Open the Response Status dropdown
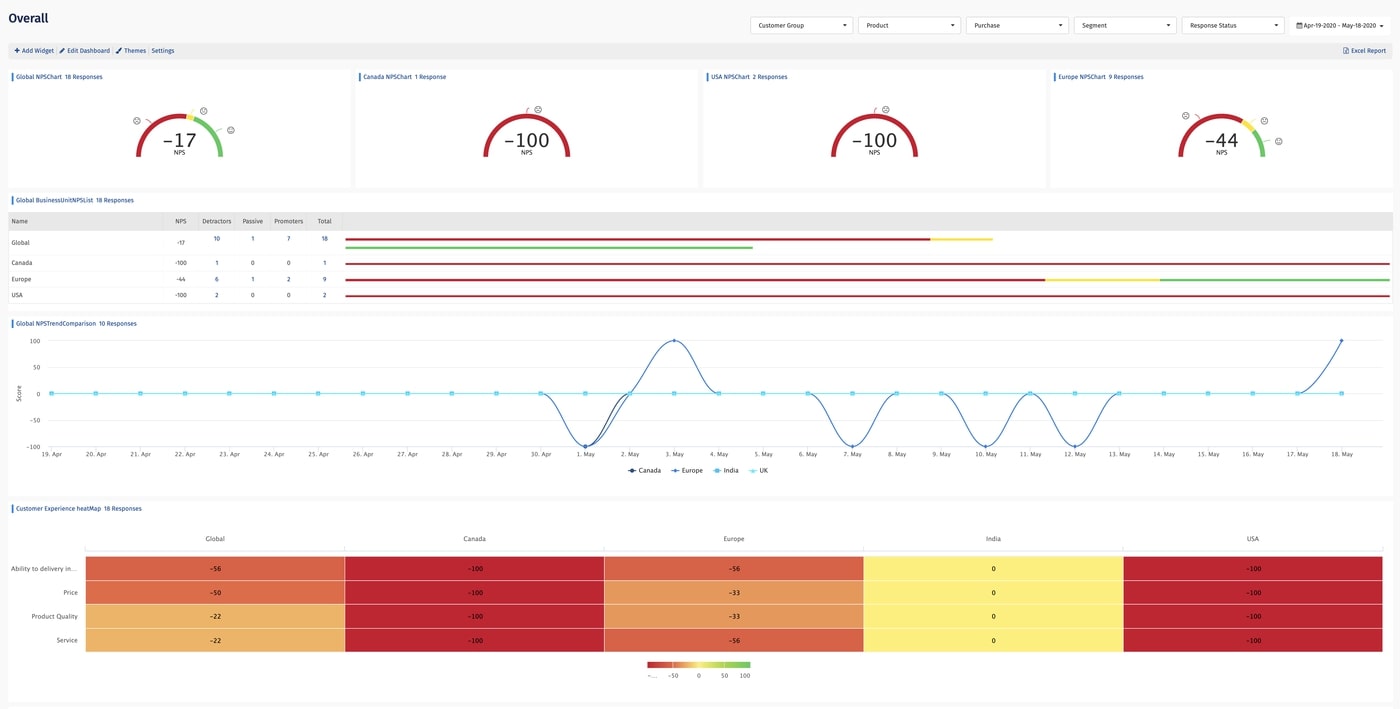Screen dimensions: 1400x709 coord(1232,26)
